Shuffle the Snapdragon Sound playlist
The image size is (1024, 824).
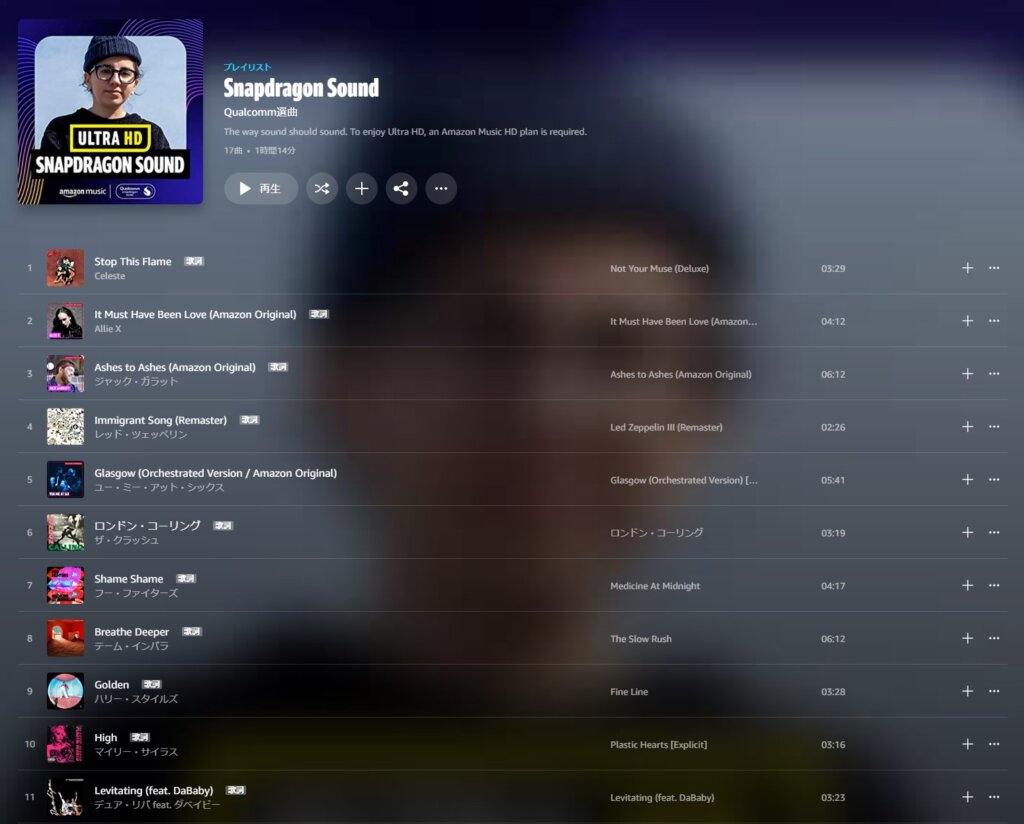pos(322,189)
